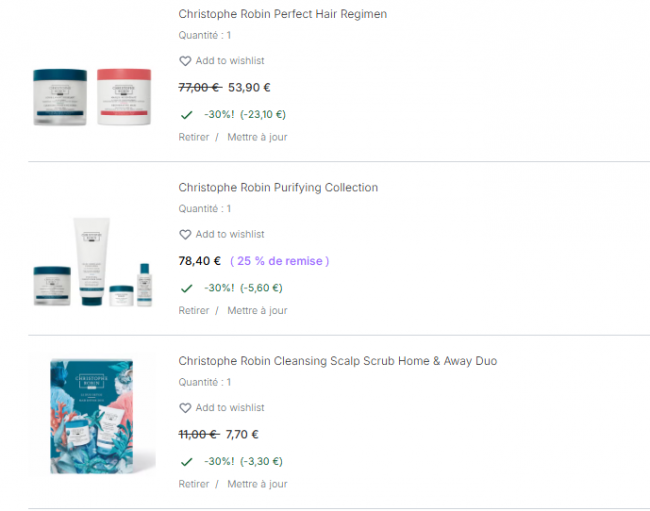Click heart icon for Purifying Collection
This screenshot has width=650, height=511.
pos(185,235)
